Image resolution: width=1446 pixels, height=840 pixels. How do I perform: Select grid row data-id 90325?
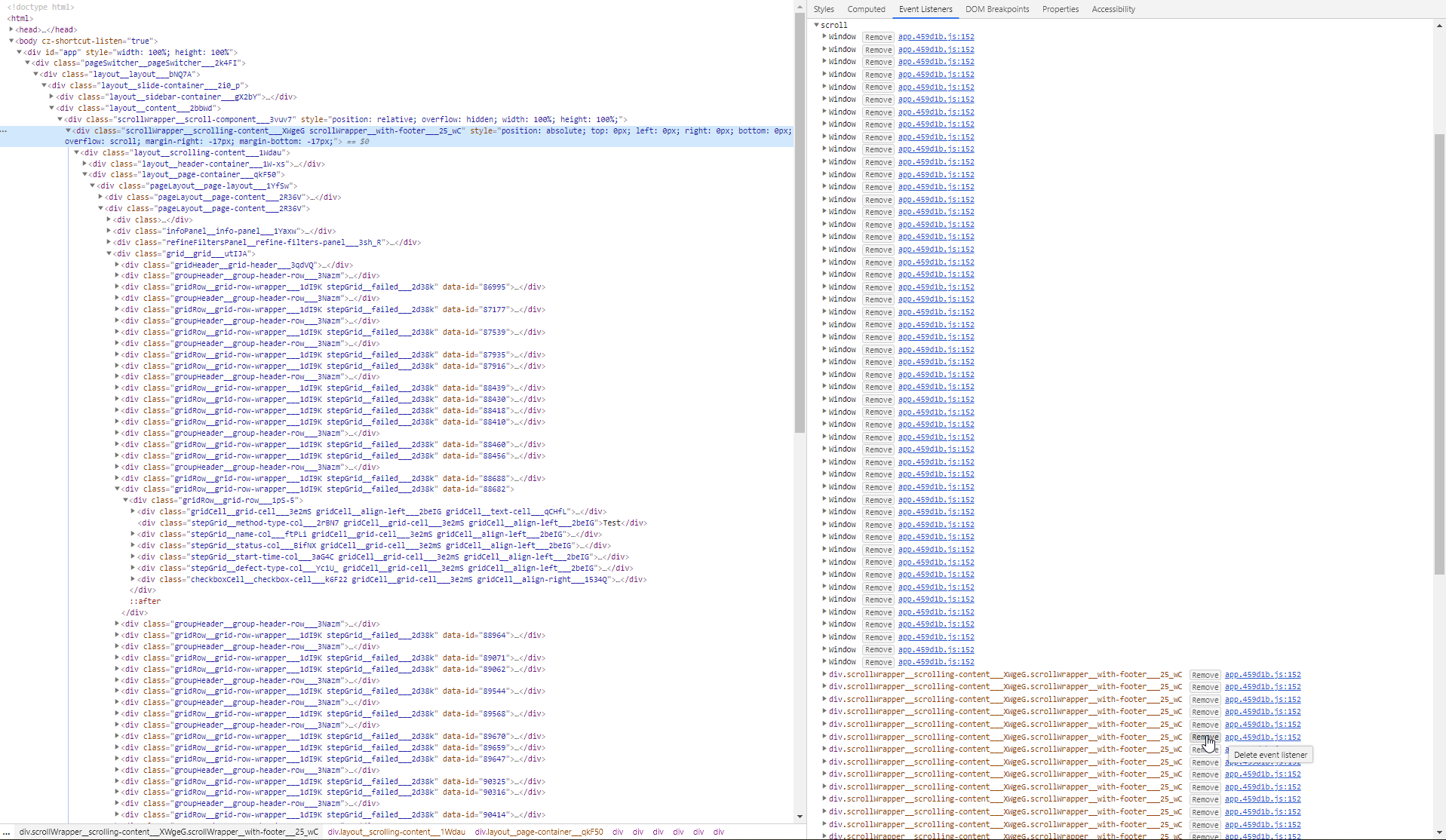coord(333,781)
